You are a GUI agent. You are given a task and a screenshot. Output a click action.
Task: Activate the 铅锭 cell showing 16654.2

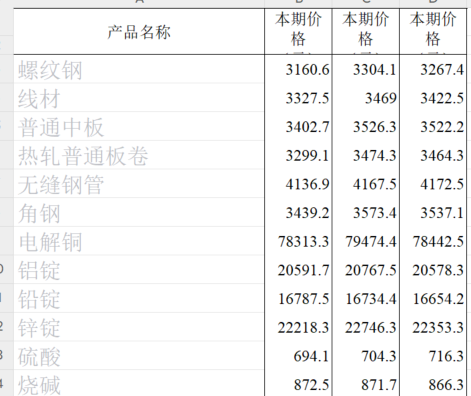(433, 299)
